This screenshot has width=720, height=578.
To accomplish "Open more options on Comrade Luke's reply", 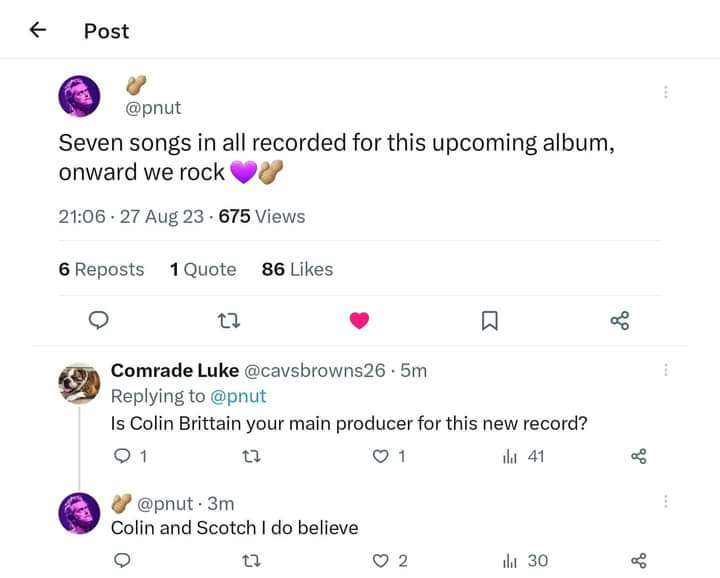I will [x=665, y=370].
